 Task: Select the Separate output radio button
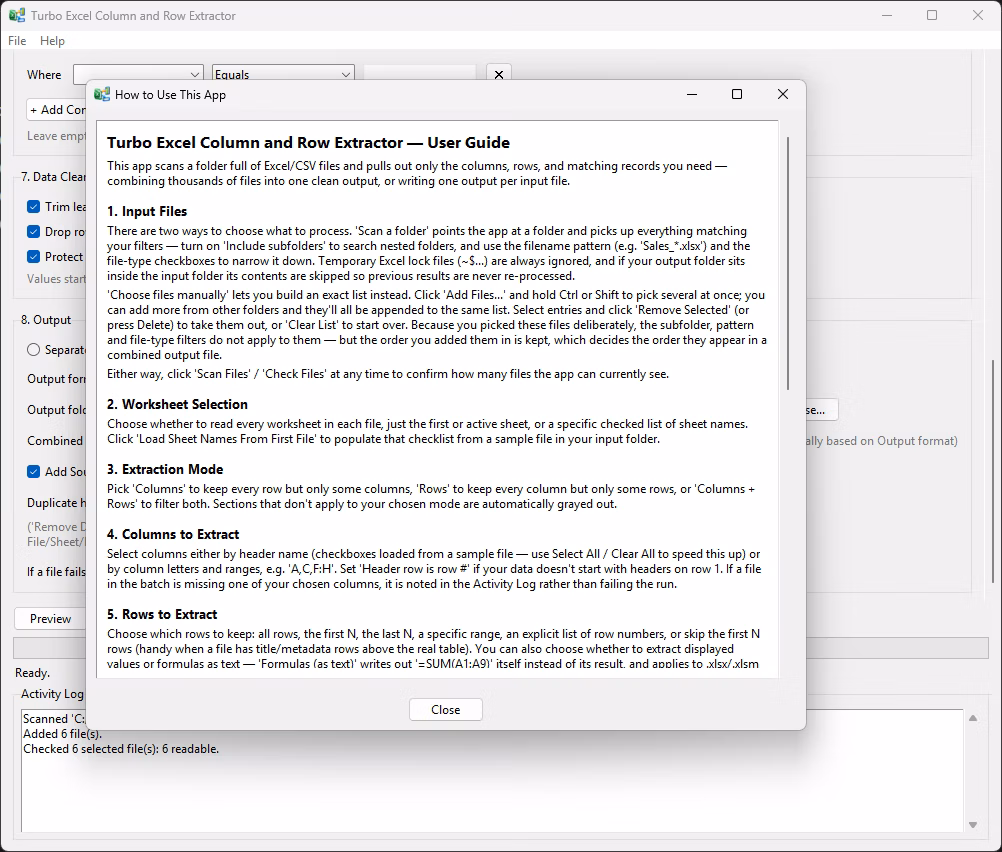click(34, 350)
